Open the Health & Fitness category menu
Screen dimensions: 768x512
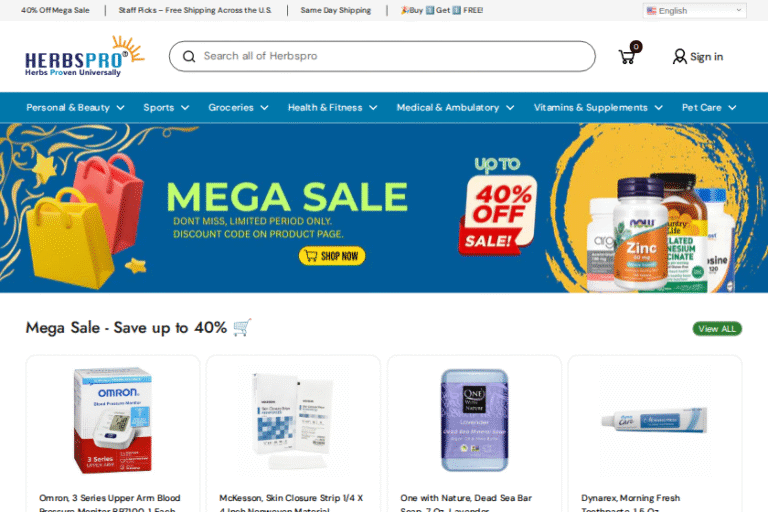[332, 107]
